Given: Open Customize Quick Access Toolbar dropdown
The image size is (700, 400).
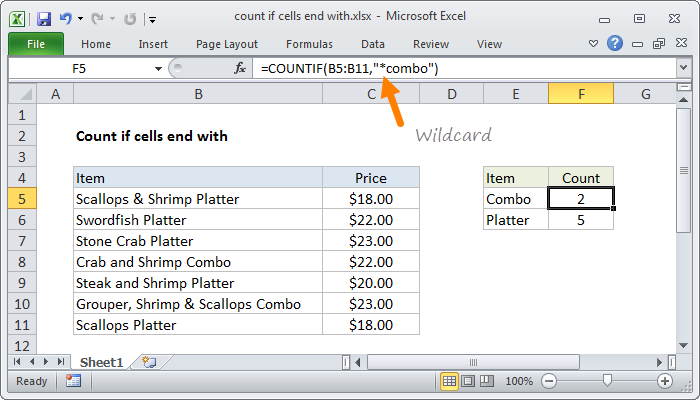Looking at the screenshot, I should pyautogui.click(x=151, y=18).
